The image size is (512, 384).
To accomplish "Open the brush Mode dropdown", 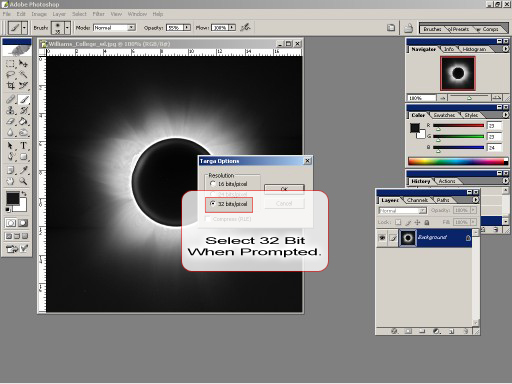I will pos(114,28).
